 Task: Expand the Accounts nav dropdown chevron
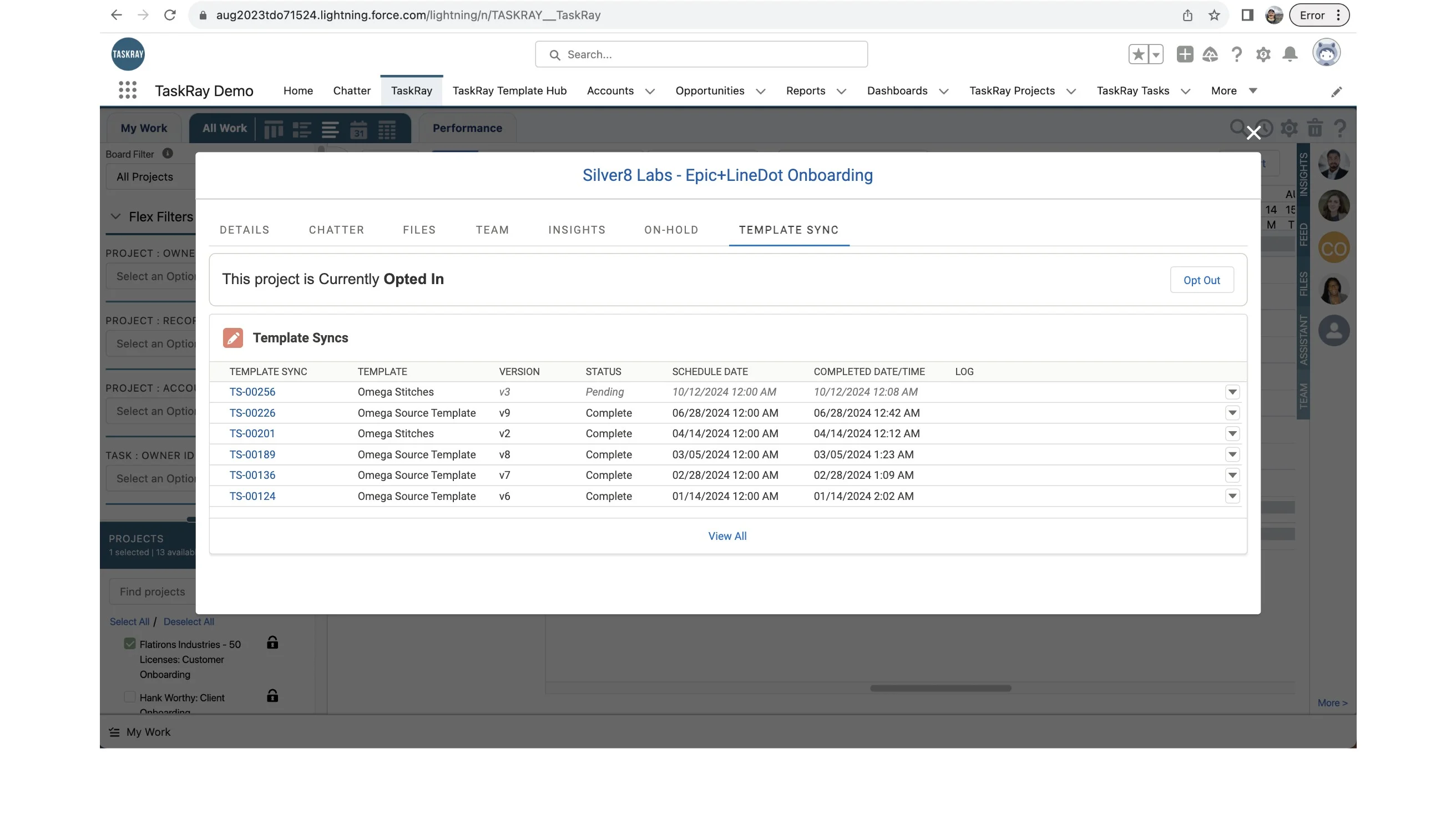click(650, 91)
